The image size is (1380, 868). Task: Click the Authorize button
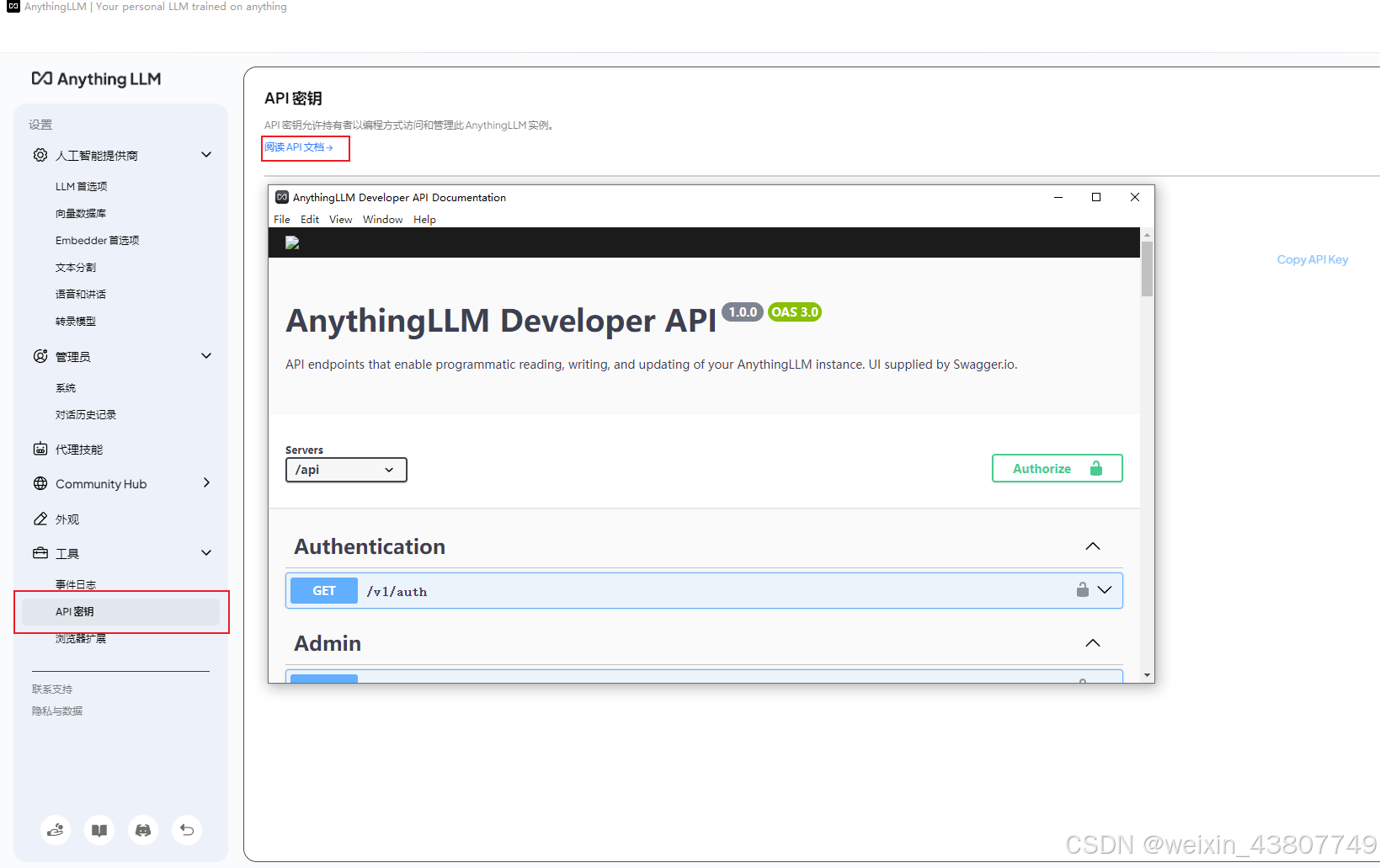(x=1058, y=468)
